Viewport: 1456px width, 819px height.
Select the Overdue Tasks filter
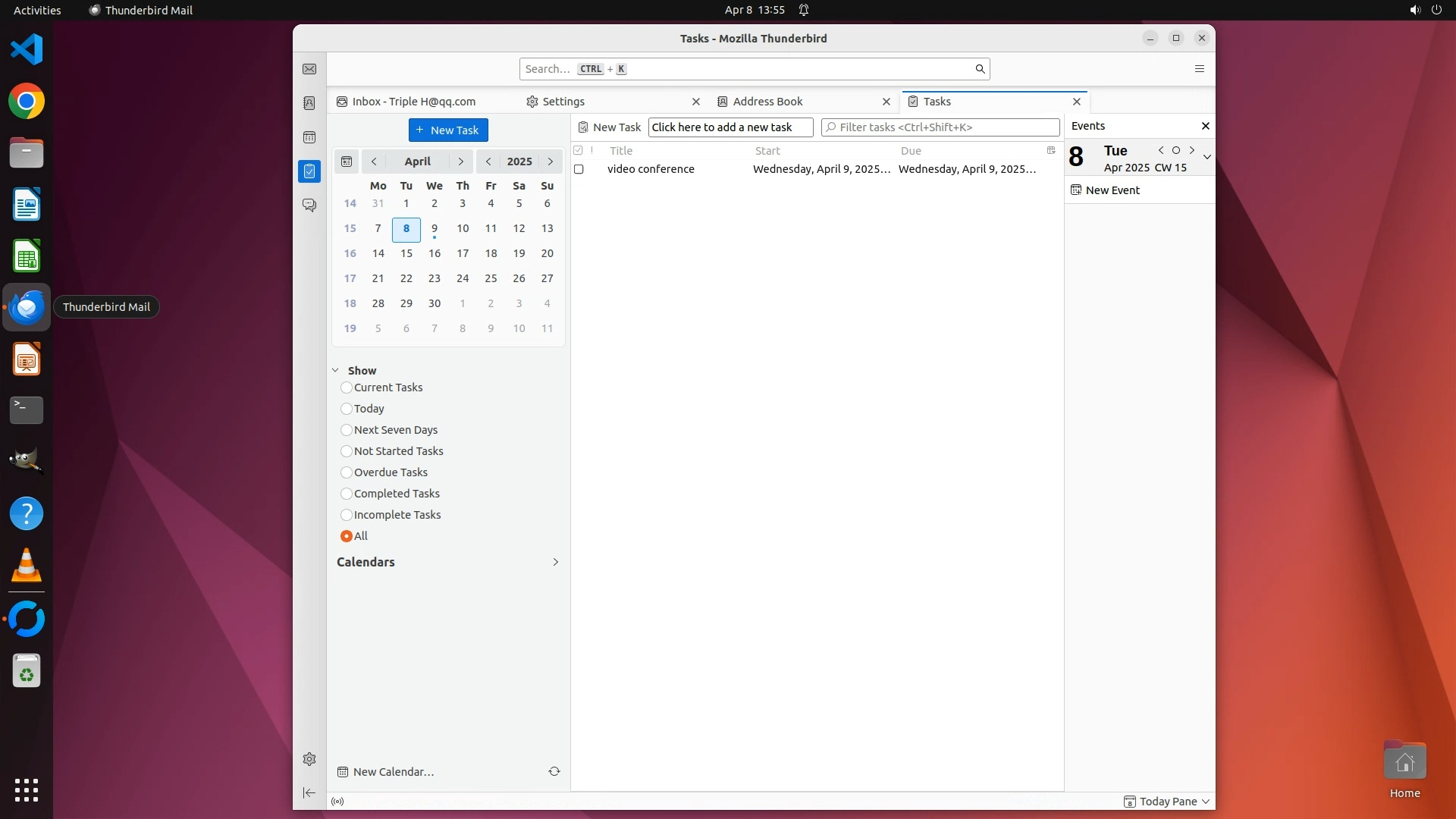point(347,472)
